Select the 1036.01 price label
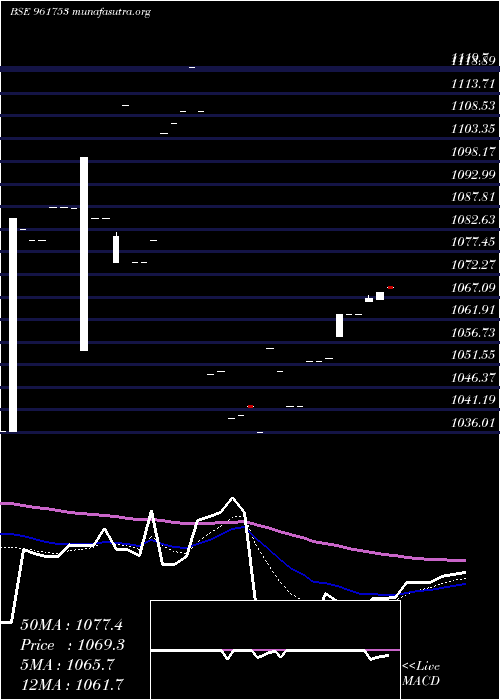Image resolution: width=500 pixels, height=700 pixels. (x=473, y=422)
